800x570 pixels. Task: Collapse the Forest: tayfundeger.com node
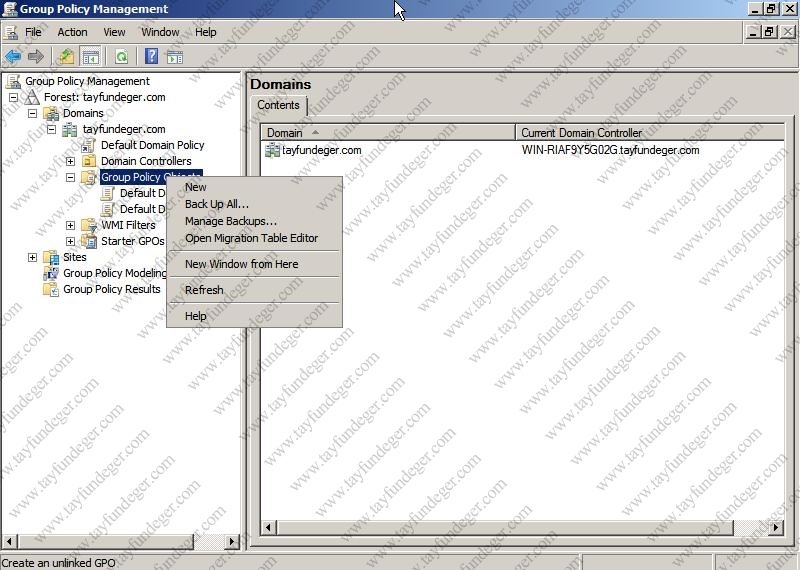click(14, 97)
